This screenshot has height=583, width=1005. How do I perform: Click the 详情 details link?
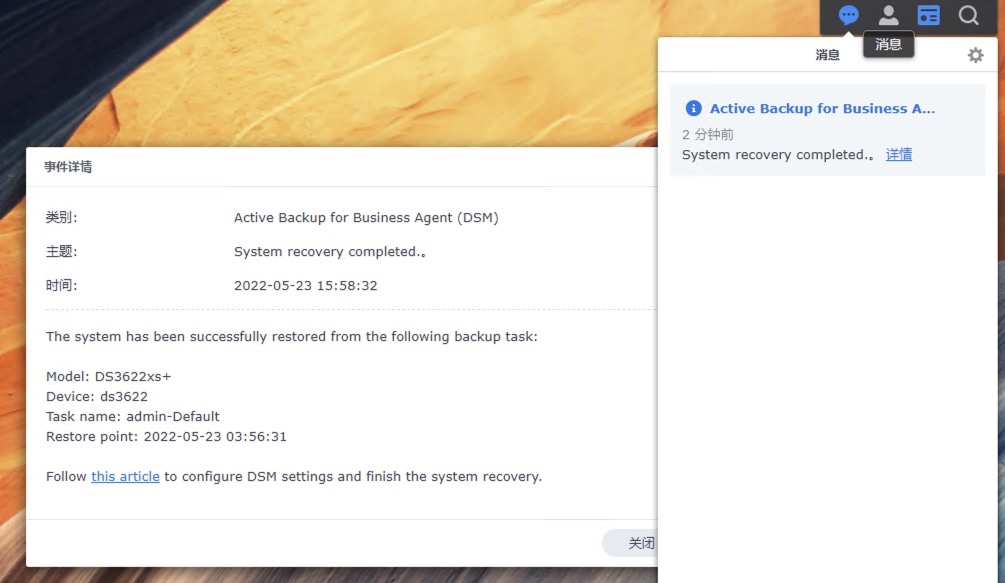click(899, 154)
